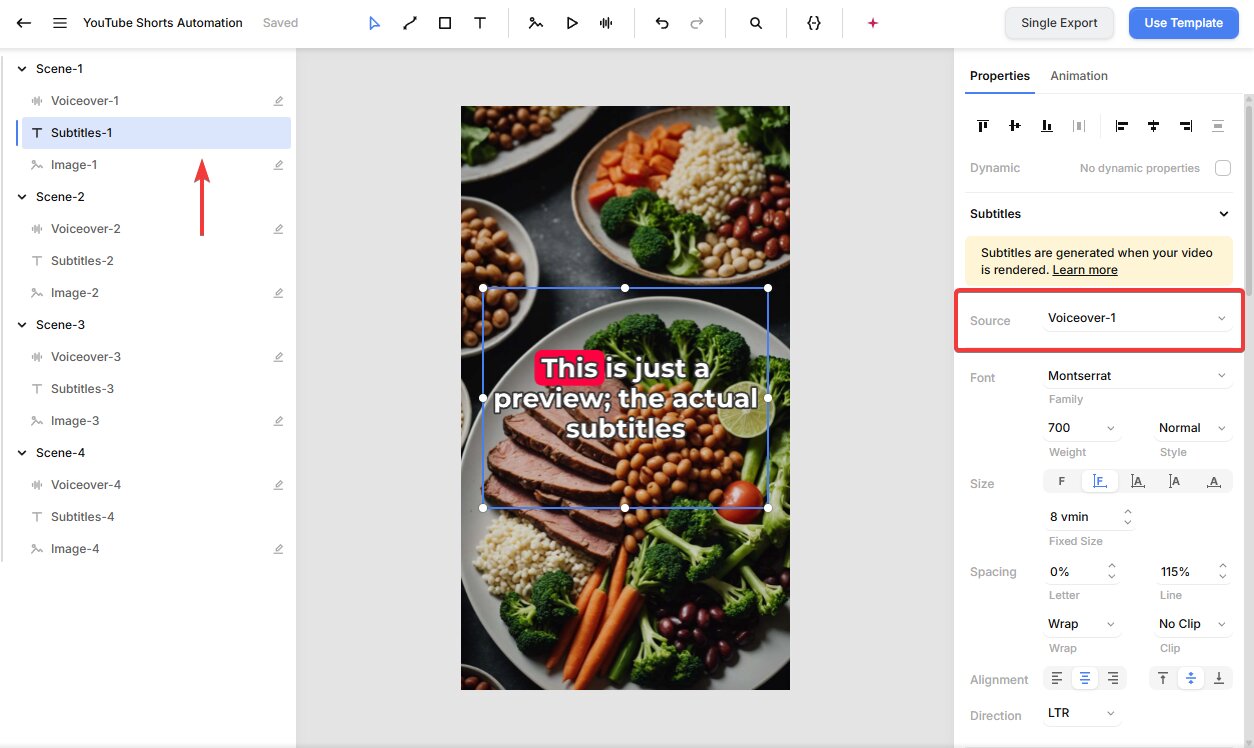1254x748 pixels.
Task: Select Subtitles-3 in the layer tree
Action: (82, 389)
